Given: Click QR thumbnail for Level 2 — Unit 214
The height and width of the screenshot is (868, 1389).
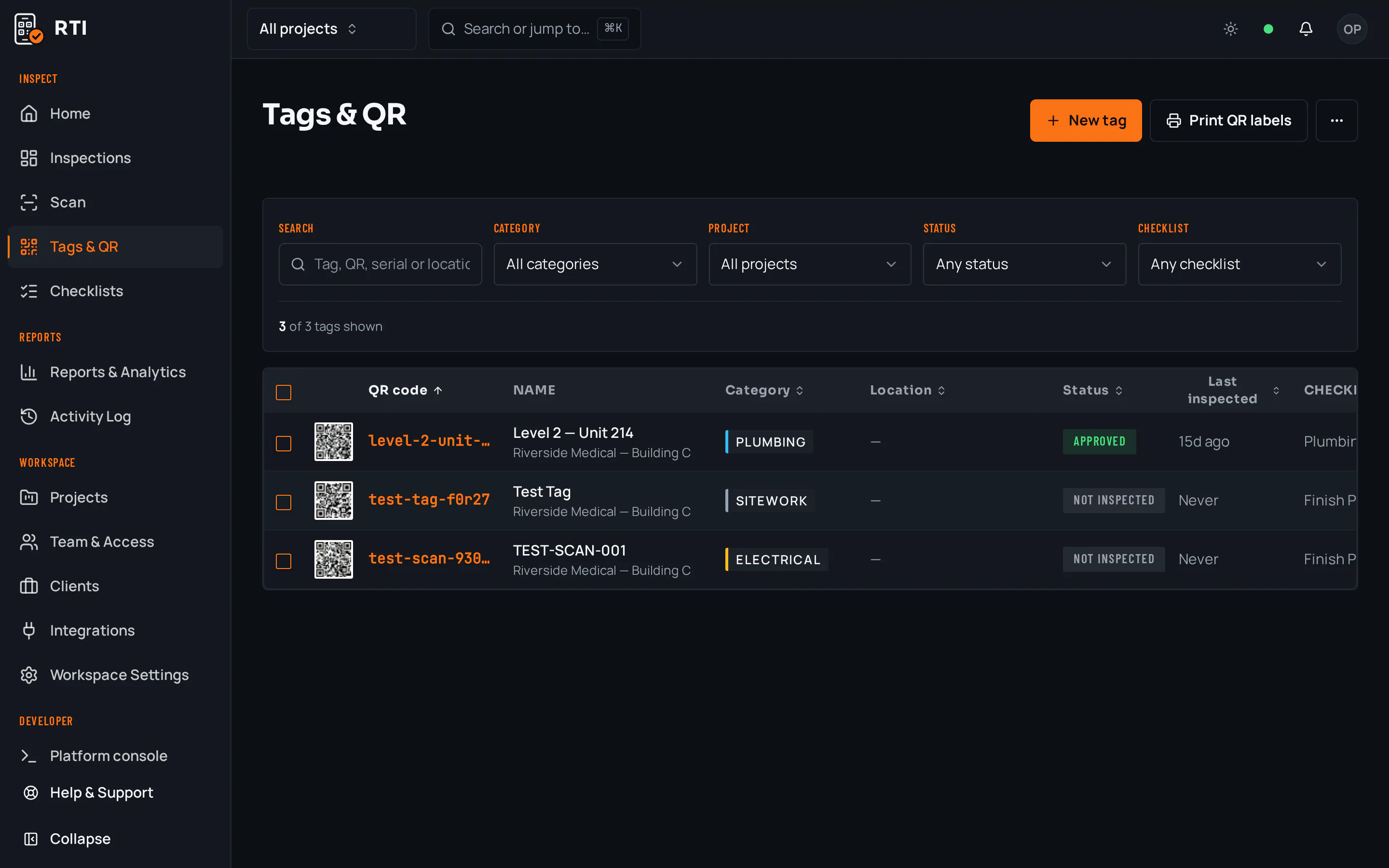Looking at the screenshot, I should point(333,441).
